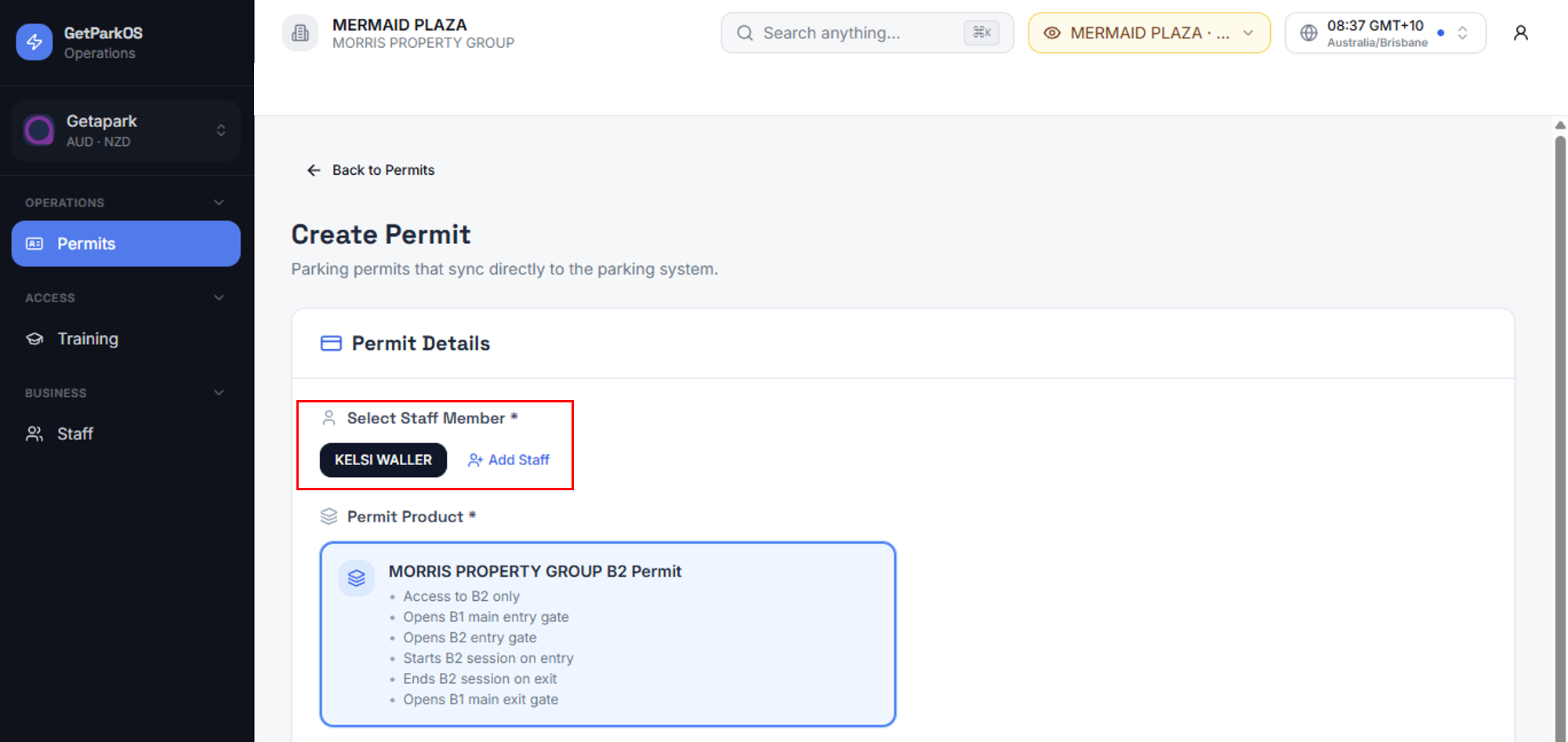
Task: Click the layers icon in B2 Permit card
Action: (357, 578)
